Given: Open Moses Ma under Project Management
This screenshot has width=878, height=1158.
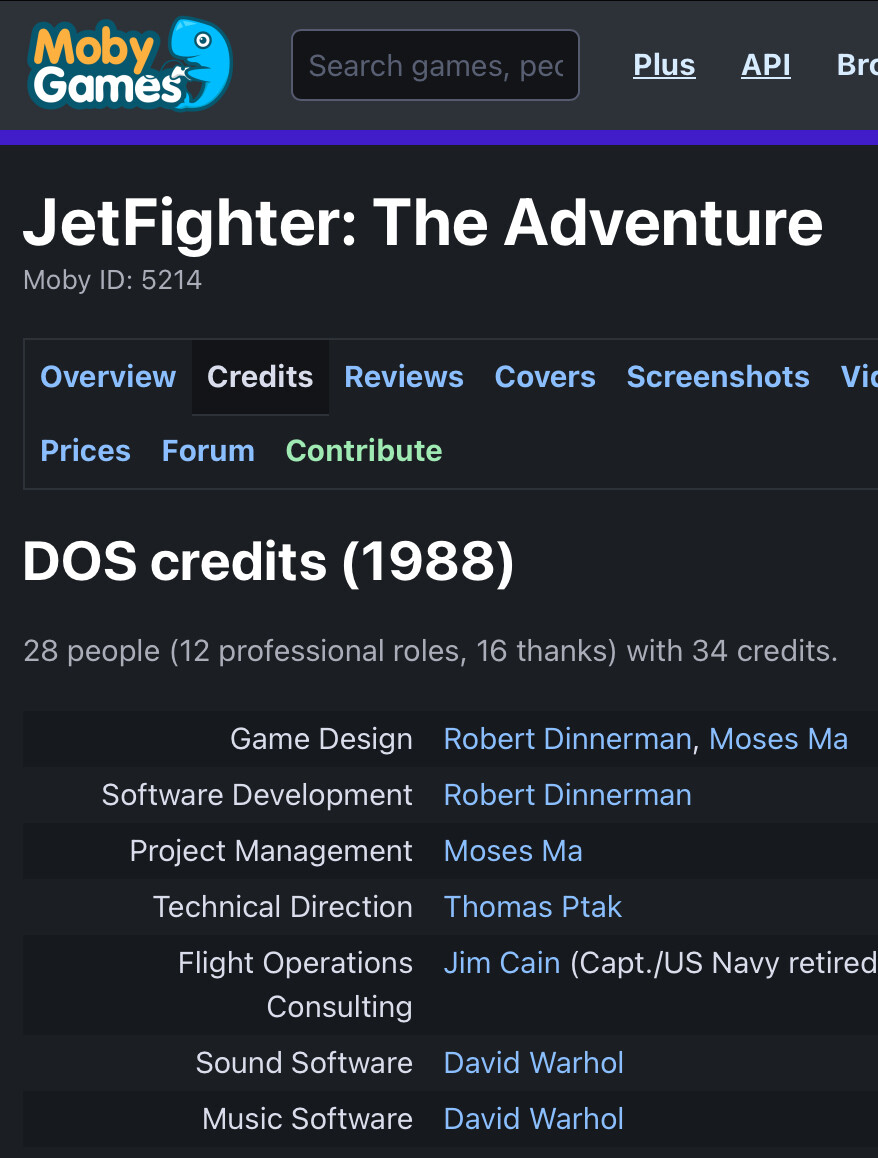Looking at the screenshot, I should pyautogui.click(x=513, y=852).
